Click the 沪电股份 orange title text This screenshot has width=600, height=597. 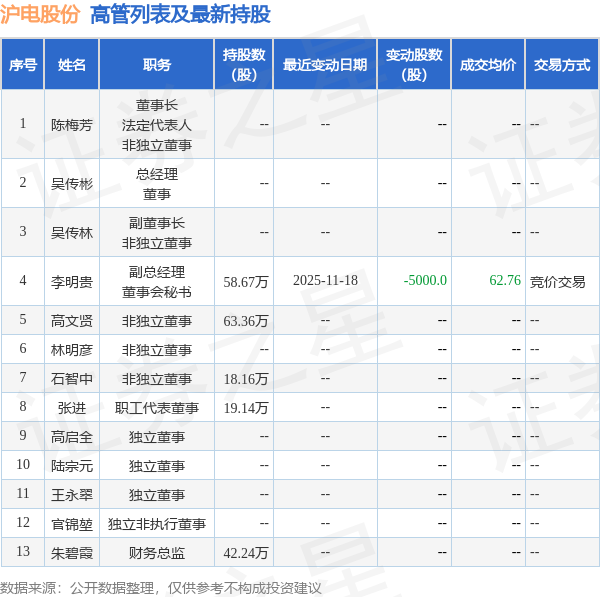coord(41,15)
